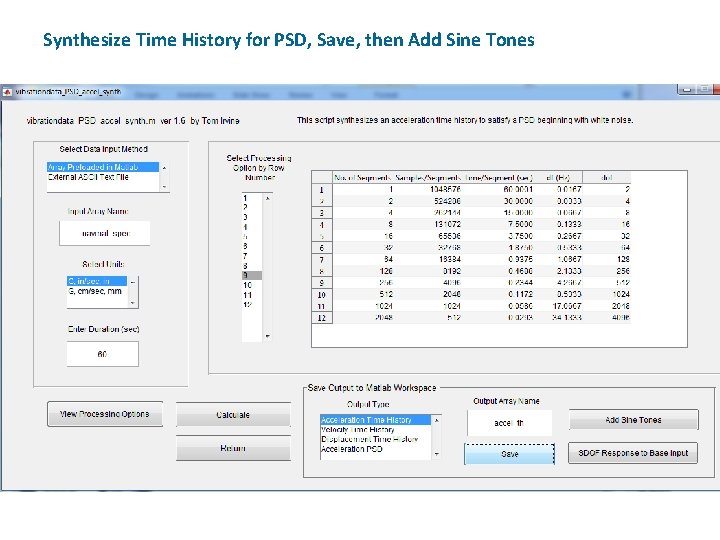Image resolution: width=720 pixels, height=540 pixels.
Task: Select 'Array Preloaded in Matlab' input method
Action: pyautogui.click(x=103, y=167)
